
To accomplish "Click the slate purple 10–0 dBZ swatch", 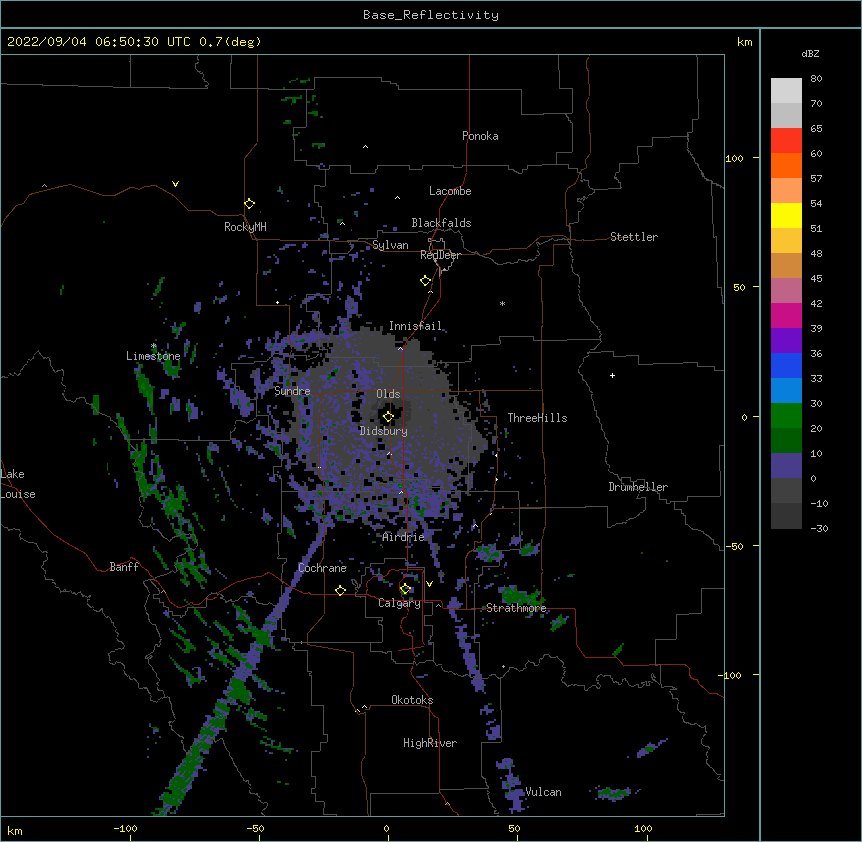I will click(x=786, y=466).
